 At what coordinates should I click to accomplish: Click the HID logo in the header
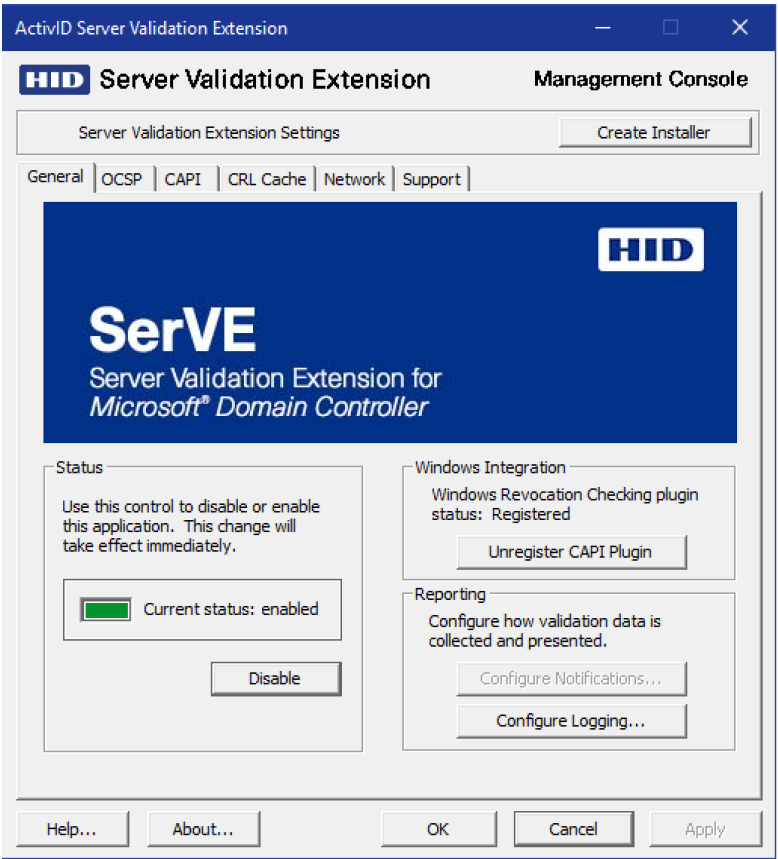pyautogui.click(x=54, y=80)
